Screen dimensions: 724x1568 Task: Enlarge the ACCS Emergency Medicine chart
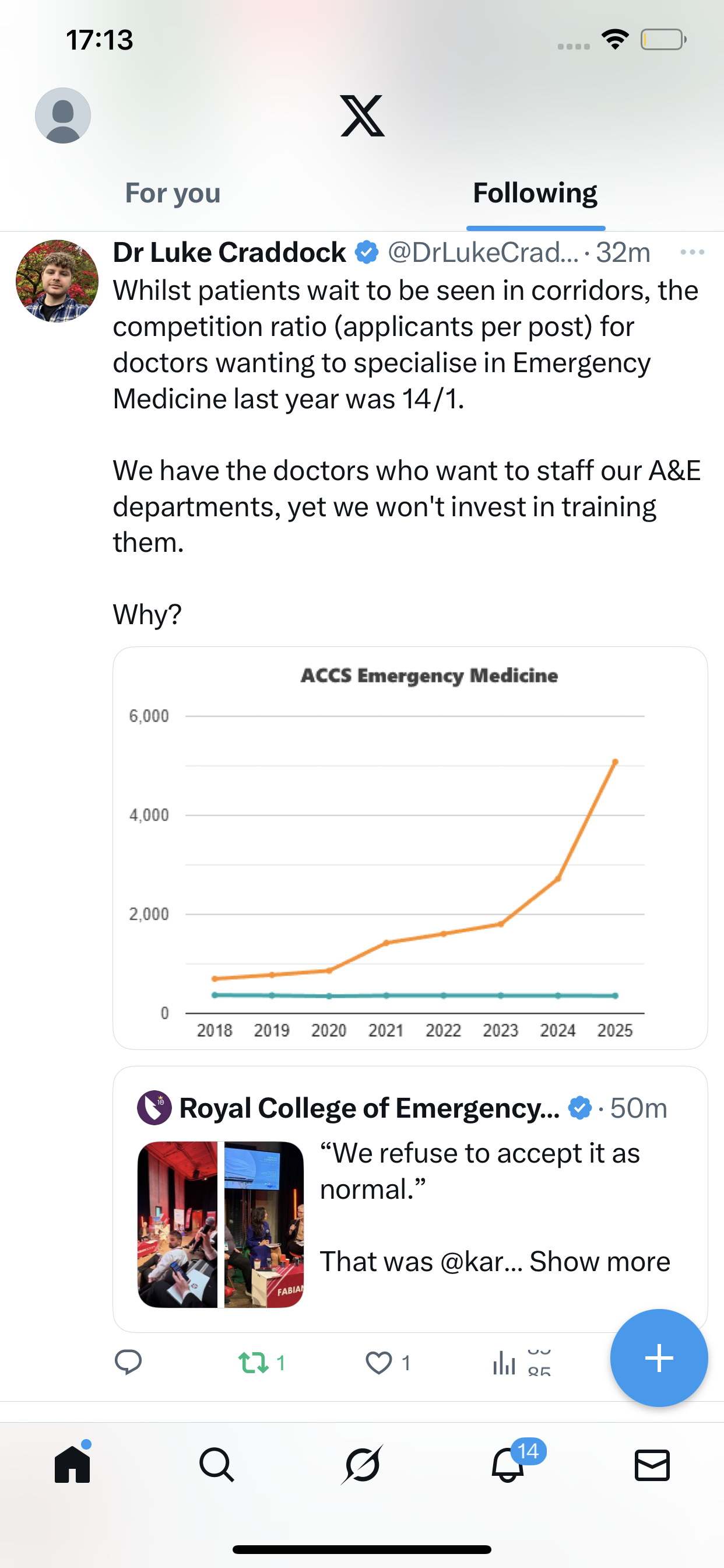[409, 848]
